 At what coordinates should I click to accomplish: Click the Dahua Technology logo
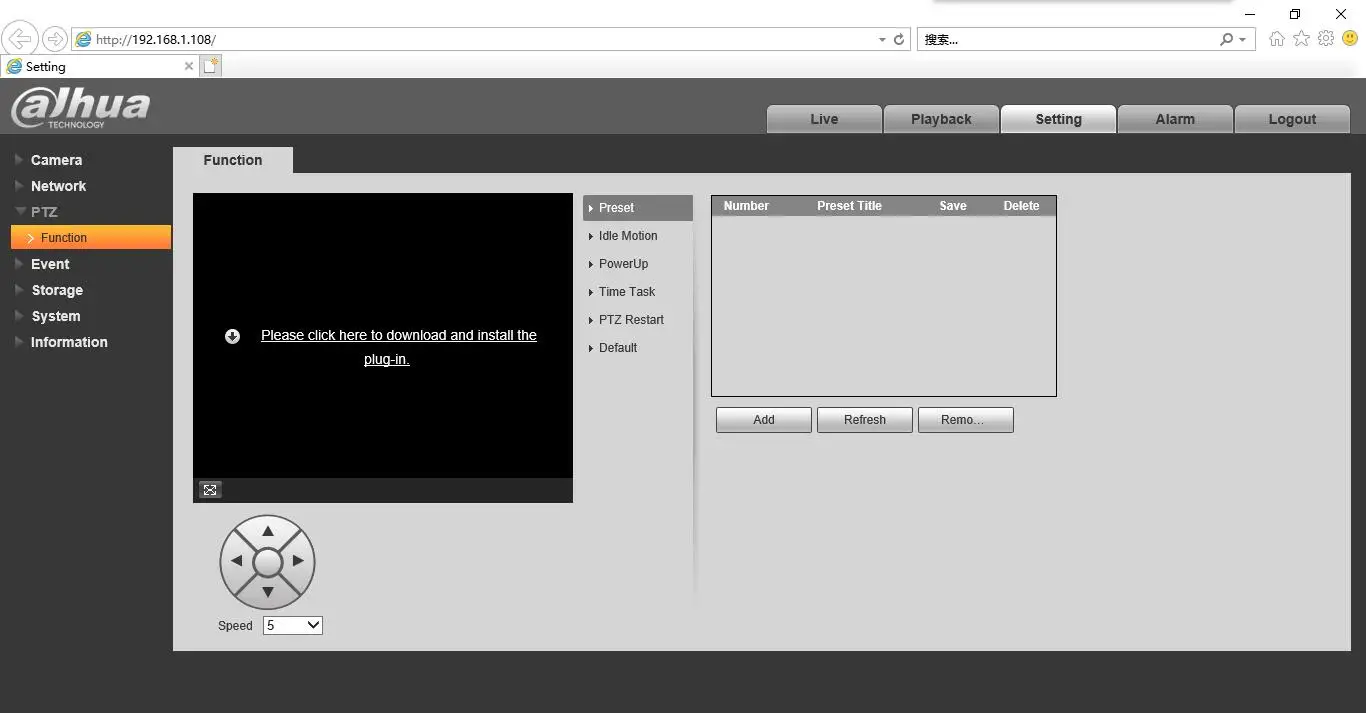point(80,108)
